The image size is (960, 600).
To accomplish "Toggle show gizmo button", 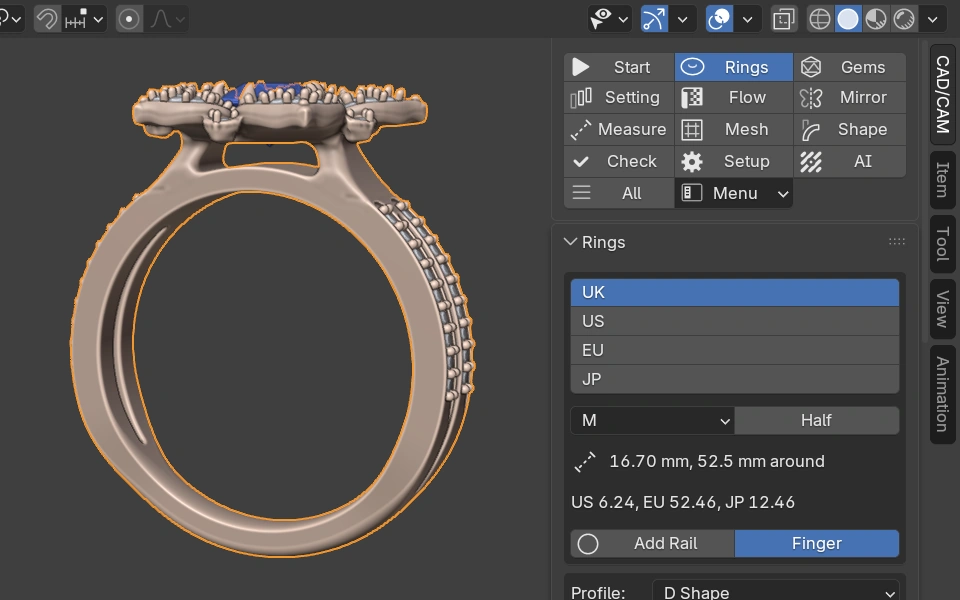I will 654,19.
